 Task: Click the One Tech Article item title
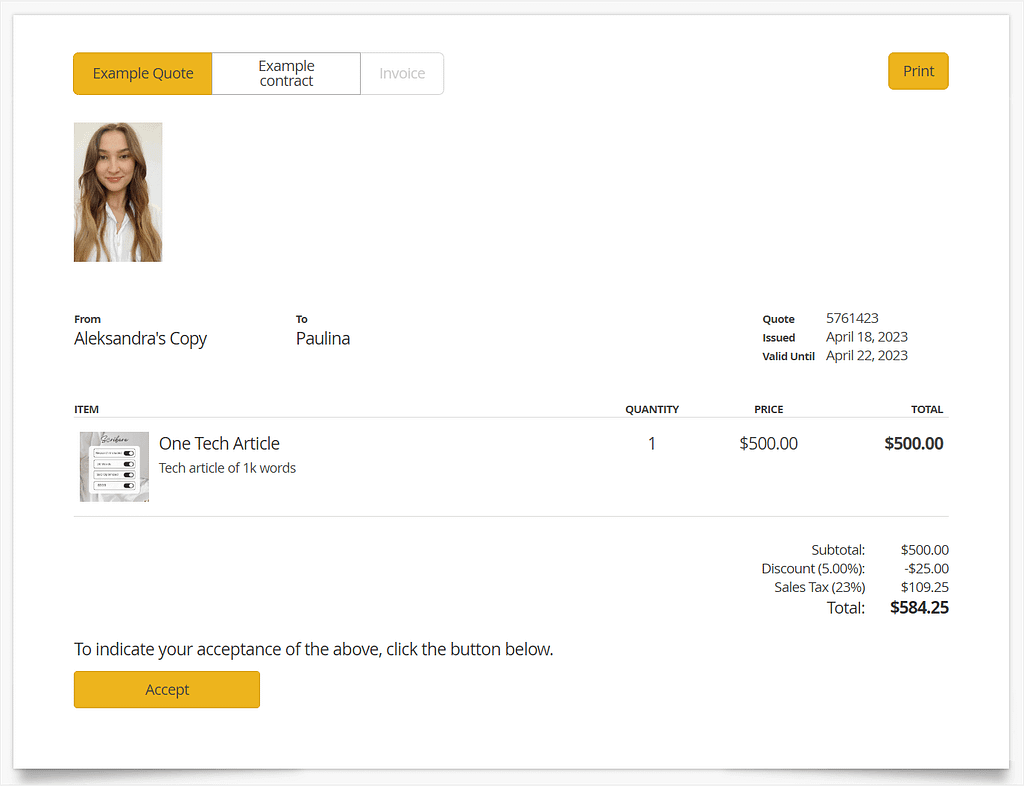coord(219,443)
